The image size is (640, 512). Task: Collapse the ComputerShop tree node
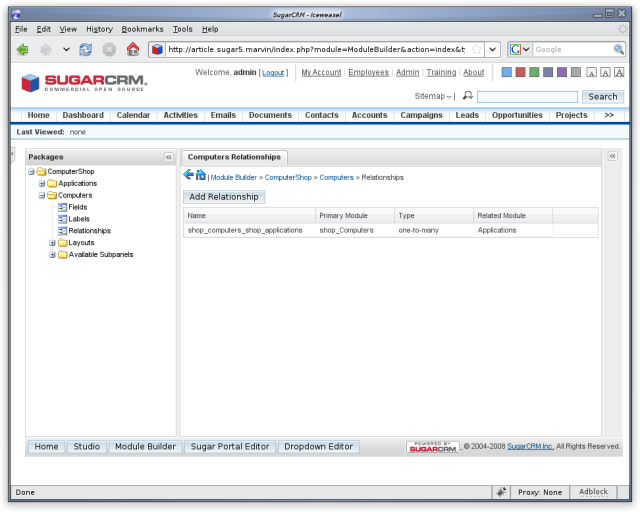(31, 172)
